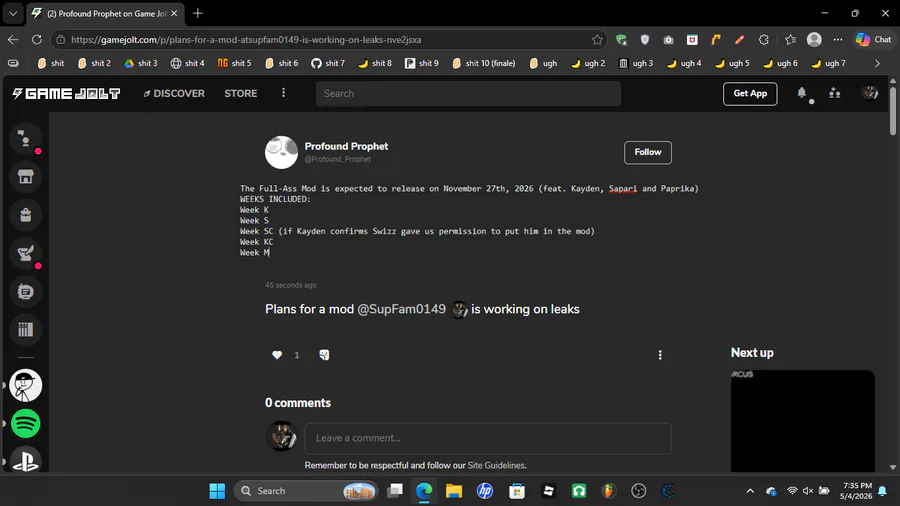Open the sidebar quests icon
Viewport: 900px width, 506px height.
[x=25, y=253]
